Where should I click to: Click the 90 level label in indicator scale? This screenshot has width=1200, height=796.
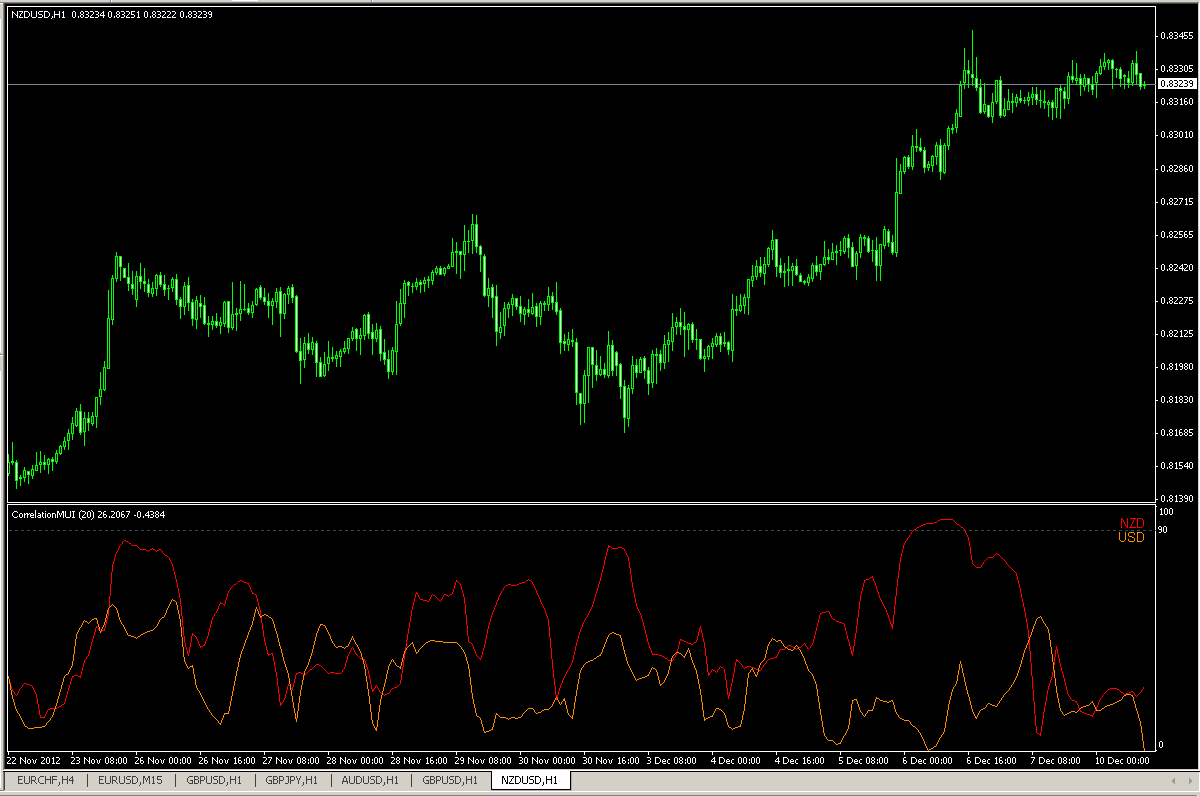1162,529
